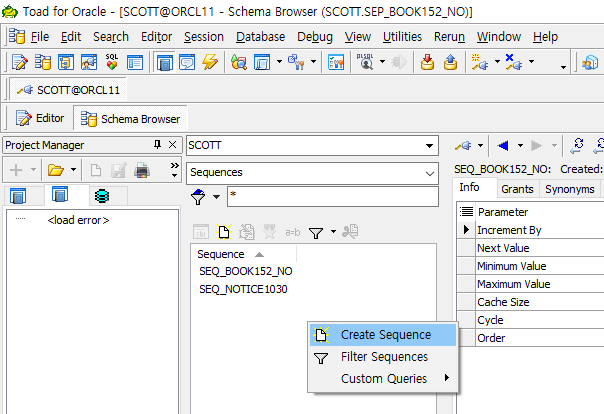
Task: Open the object search magnifier icon
Action: (x=238, y=62)
